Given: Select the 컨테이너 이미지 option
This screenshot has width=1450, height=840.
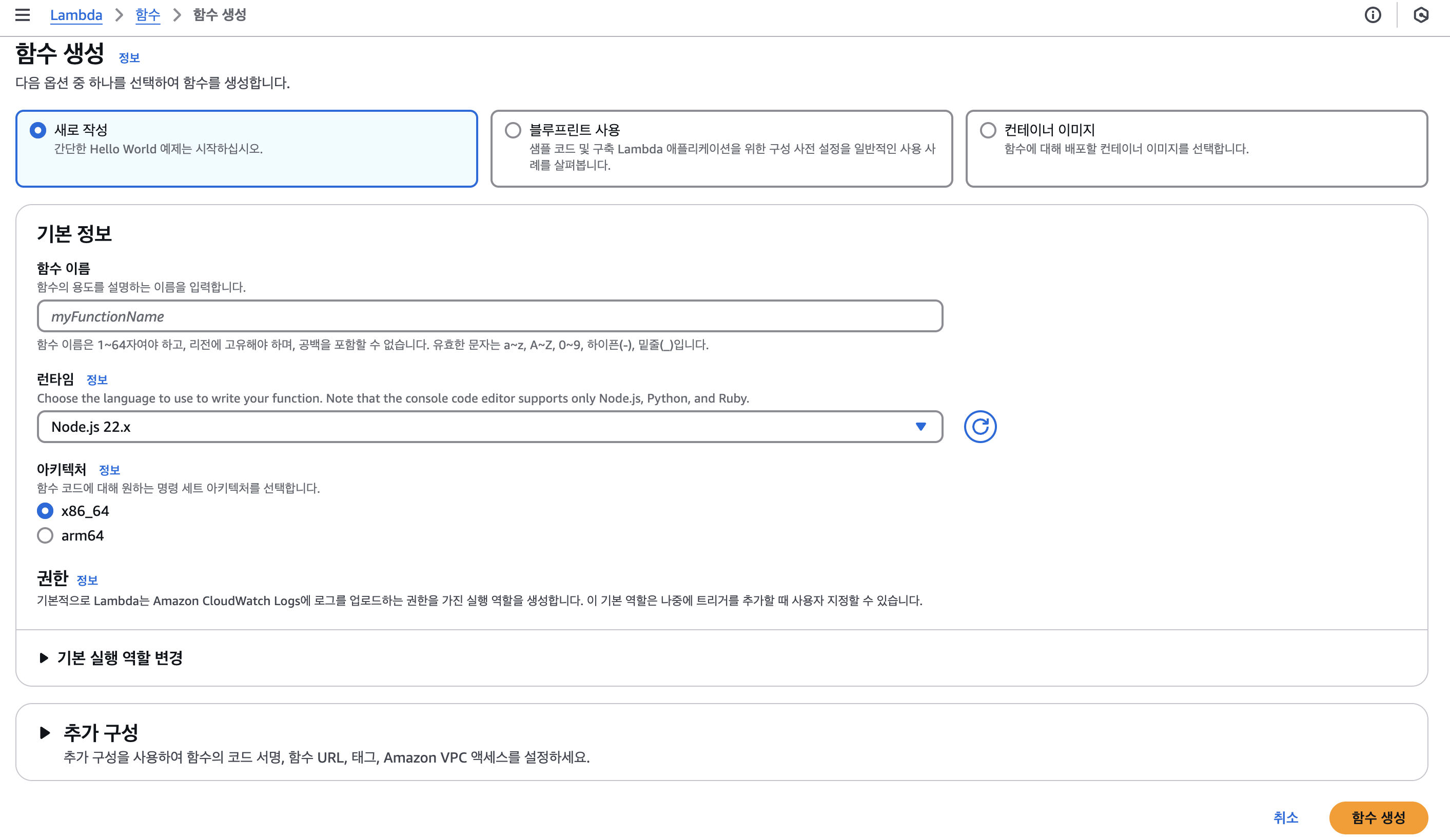Looking at the screenshot, I should point(987,131).
